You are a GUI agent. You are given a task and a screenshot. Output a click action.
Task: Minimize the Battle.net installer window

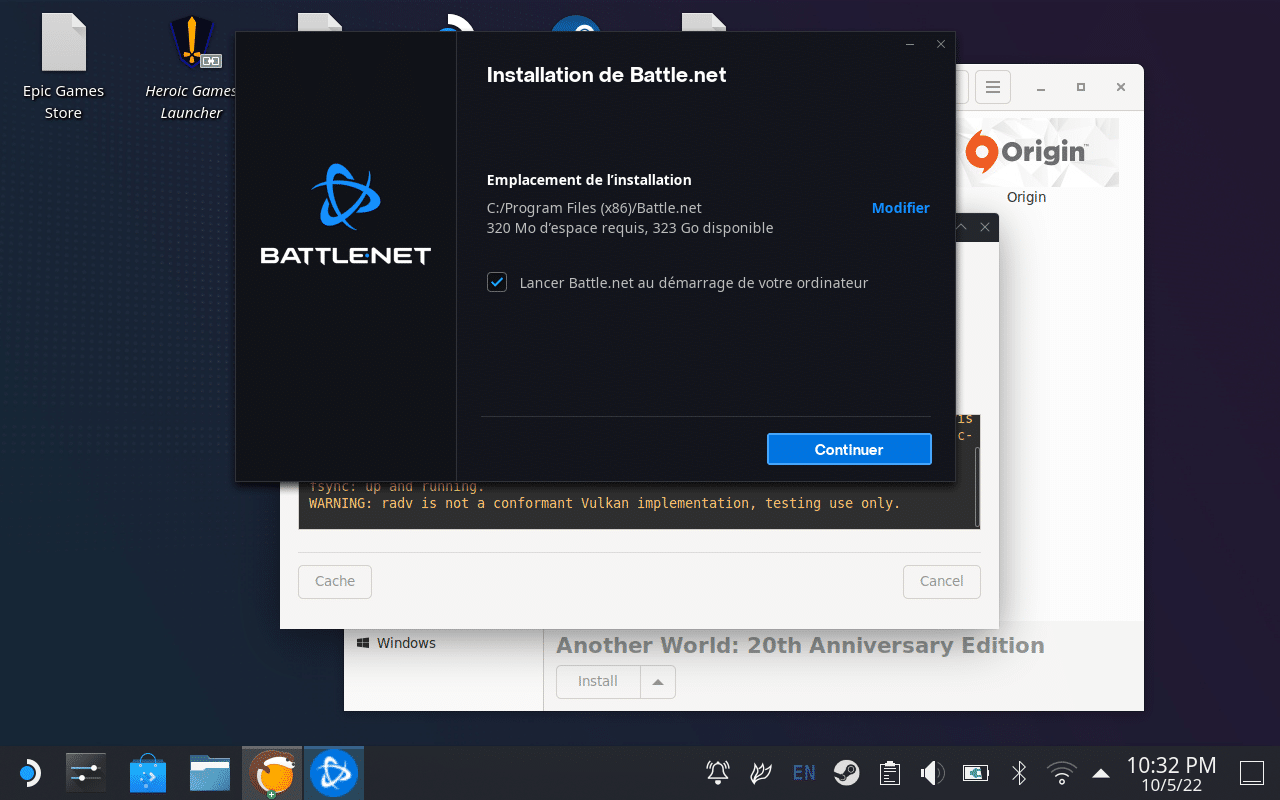pyautogui.click(x=910, y=44)
